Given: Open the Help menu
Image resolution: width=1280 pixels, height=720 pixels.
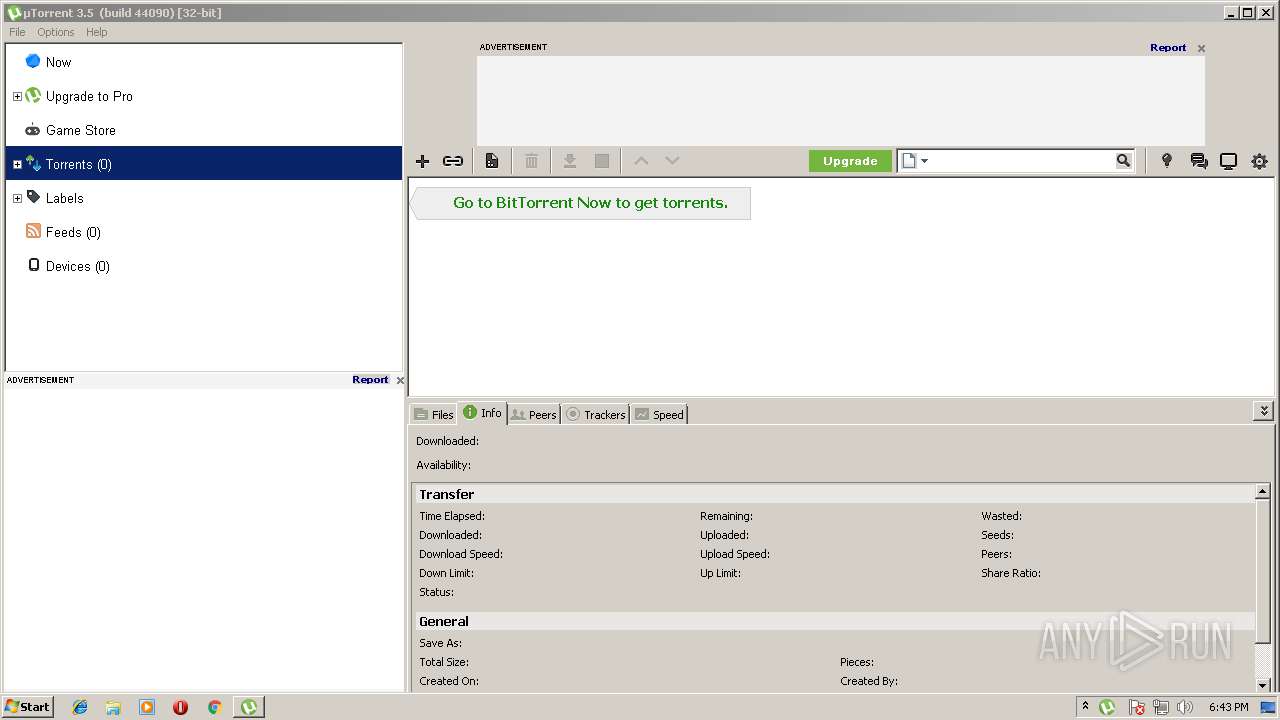Looking at the screenshot, I should pyautogui.click(x=96, y=32).
